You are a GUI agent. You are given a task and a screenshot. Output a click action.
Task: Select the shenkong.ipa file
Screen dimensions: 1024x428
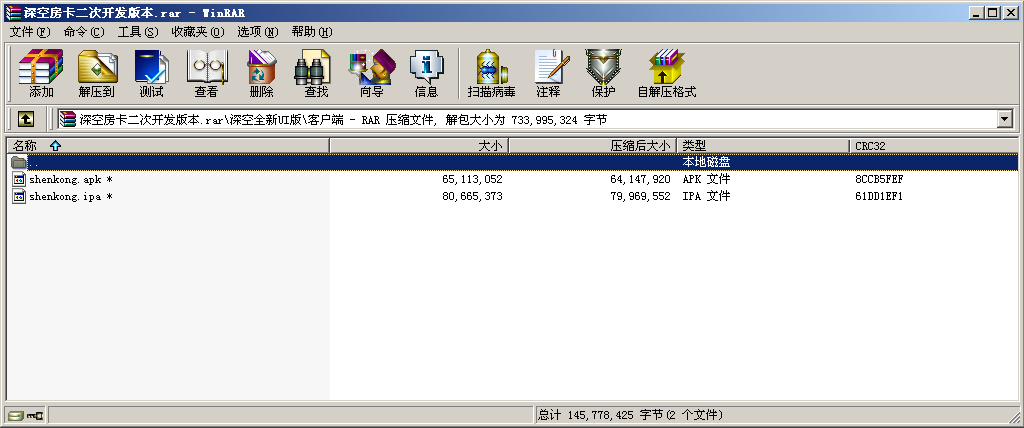[64, 197]
